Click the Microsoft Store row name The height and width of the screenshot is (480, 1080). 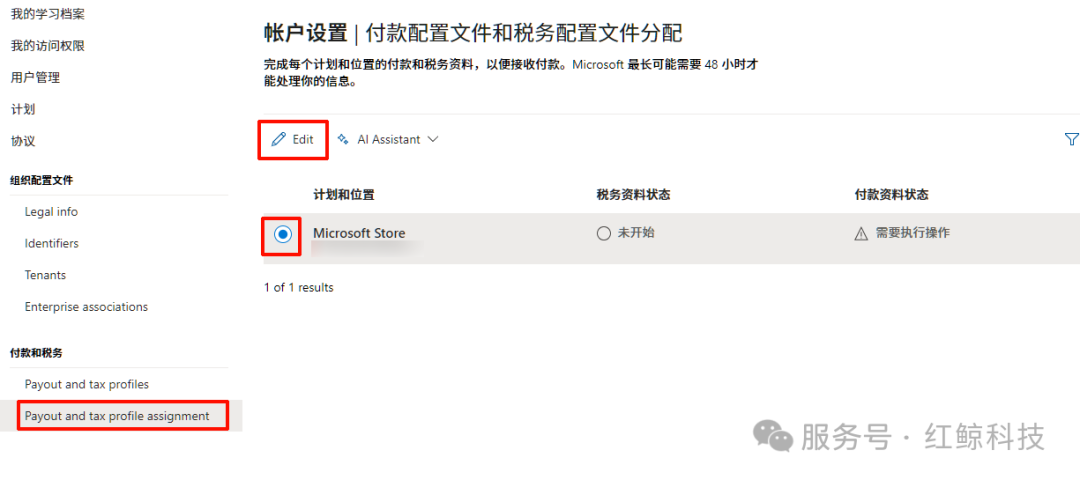[359, 233]
